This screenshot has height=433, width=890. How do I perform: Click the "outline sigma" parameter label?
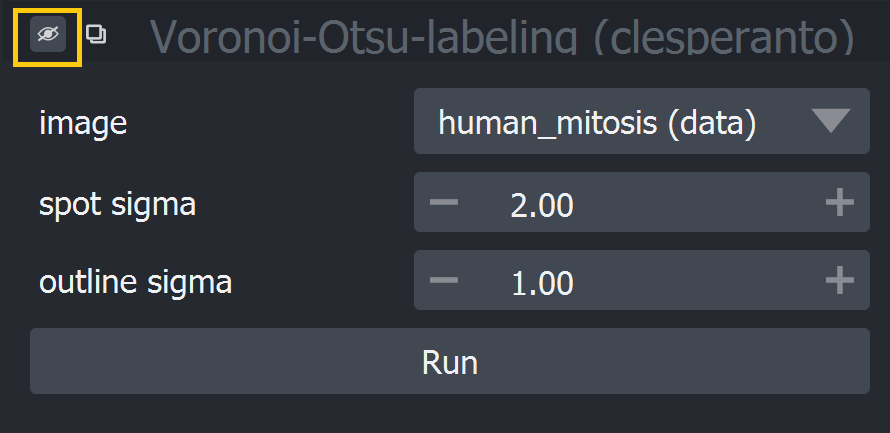[136, 282]
